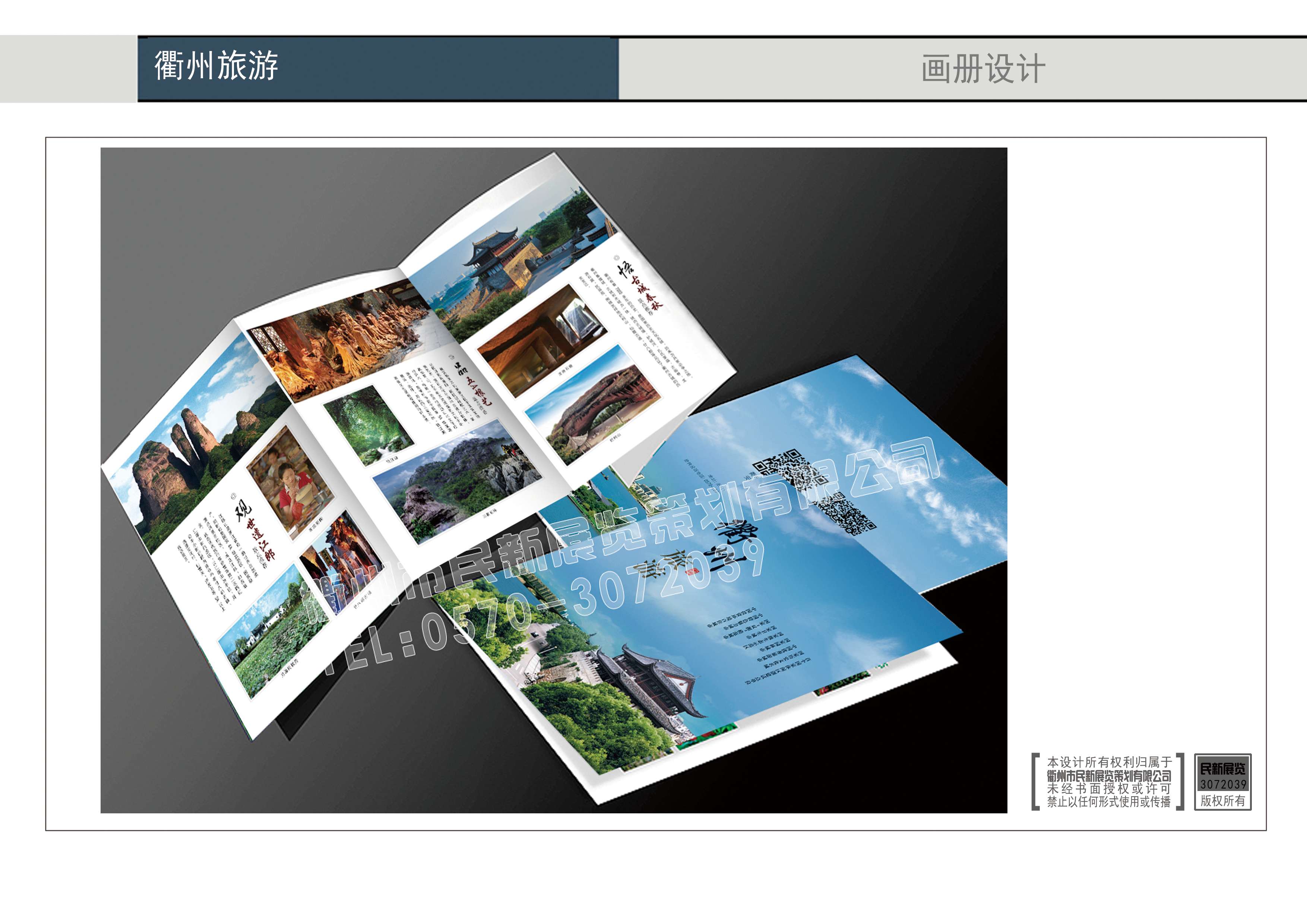Select the lotus pond village photo
Image resolution: width=1307 pixels, height=924 pixels.
click(273, 632)
